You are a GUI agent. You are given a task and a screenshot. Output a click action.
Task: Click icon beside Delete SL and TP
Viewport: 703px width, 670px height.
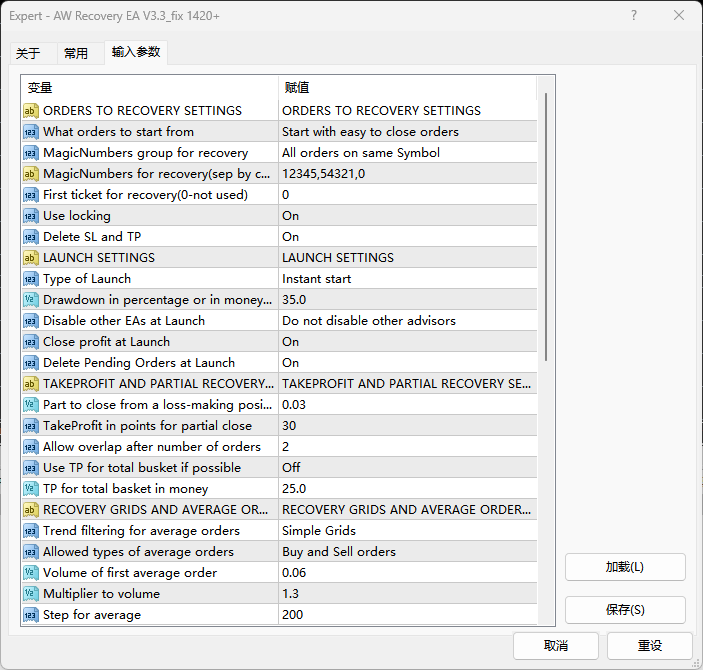point(30,236)
